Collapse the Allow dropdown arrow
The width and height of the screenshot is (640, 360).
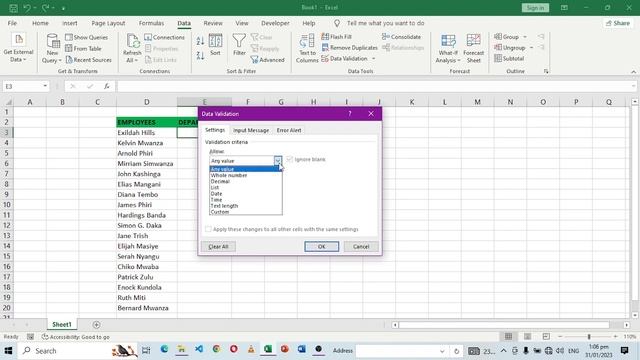pos(278,161)
